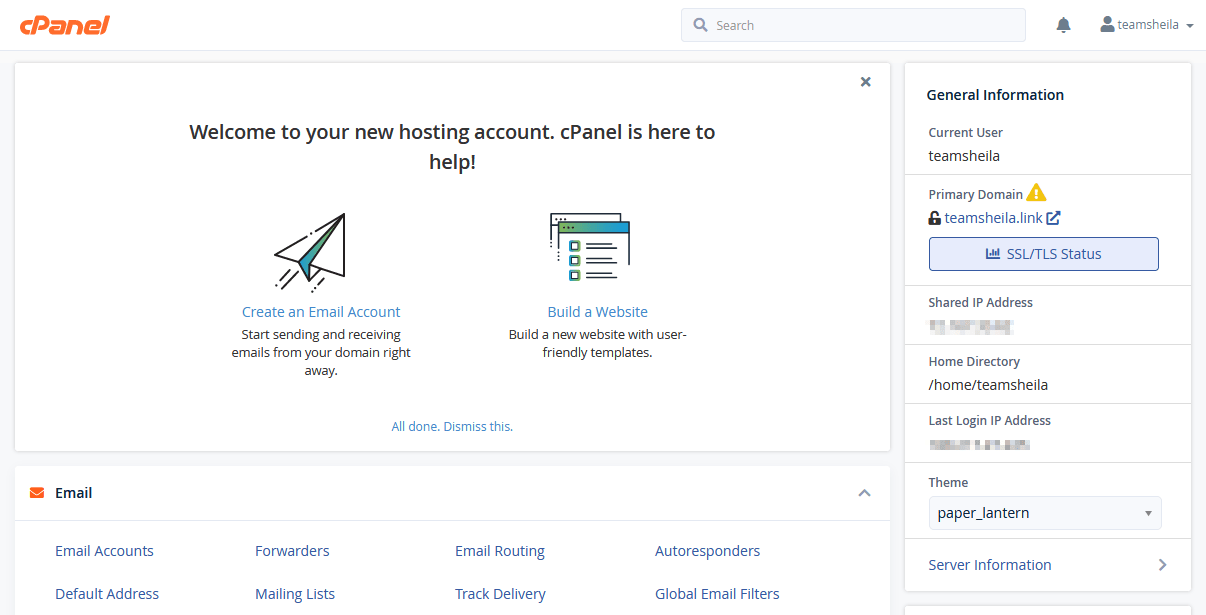The height and width of the screenshot is (615, 1206).
Task: Click the Theme label
Action: point(948,482)
